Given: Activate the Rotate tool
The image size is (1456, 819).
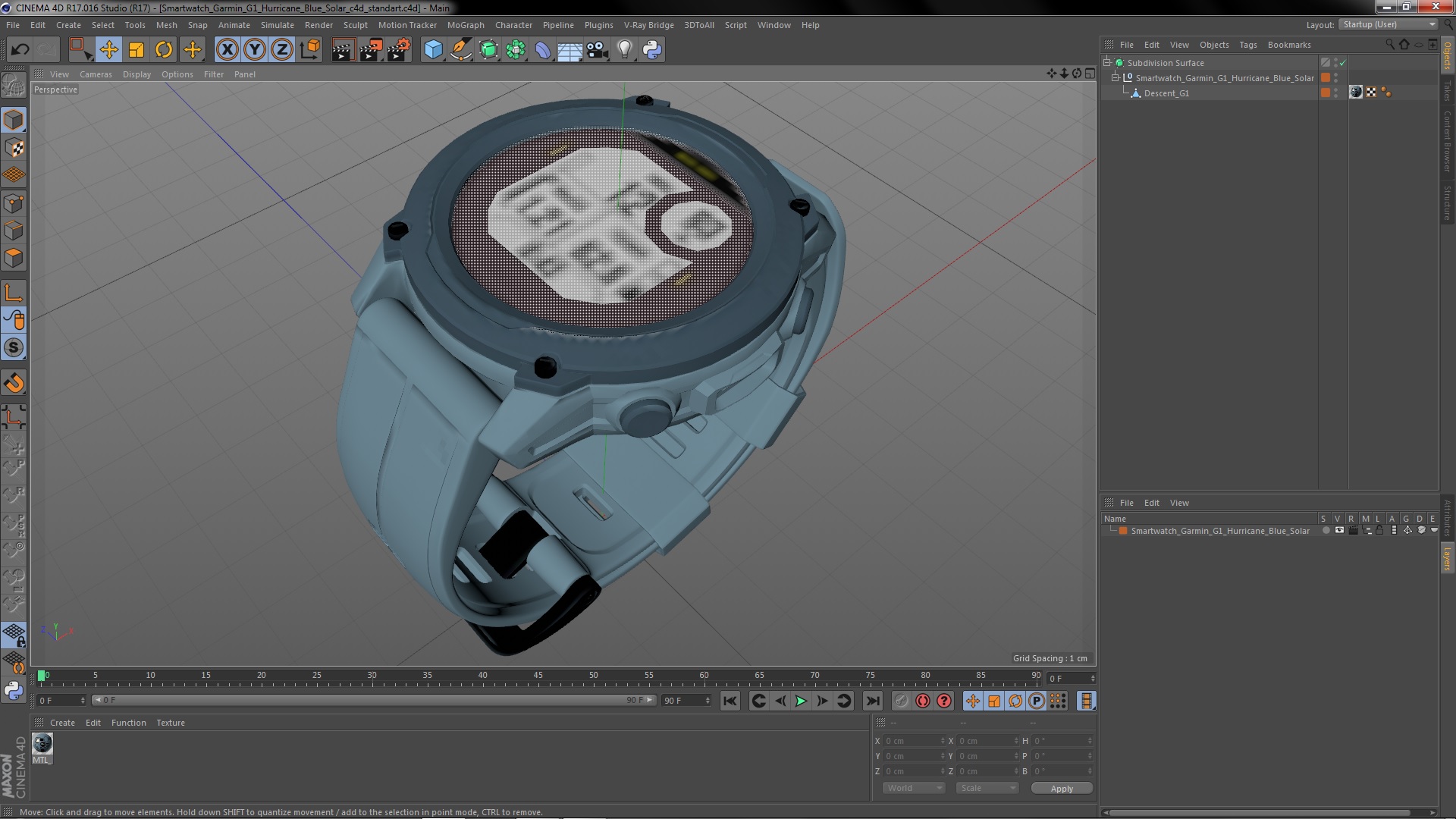Looking at the screenshot, I should coord(164,50).
